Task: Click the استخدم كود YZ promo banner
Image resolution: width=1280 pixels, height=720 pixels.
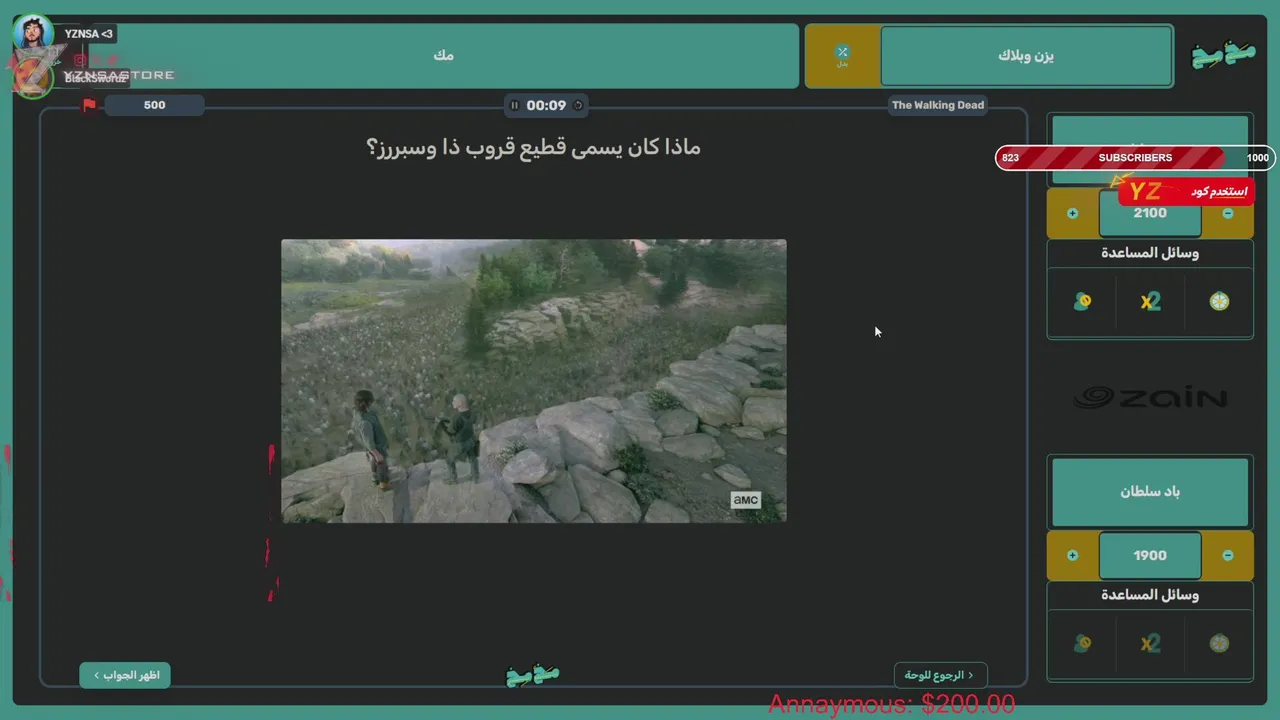Action: pos(1186,191)
